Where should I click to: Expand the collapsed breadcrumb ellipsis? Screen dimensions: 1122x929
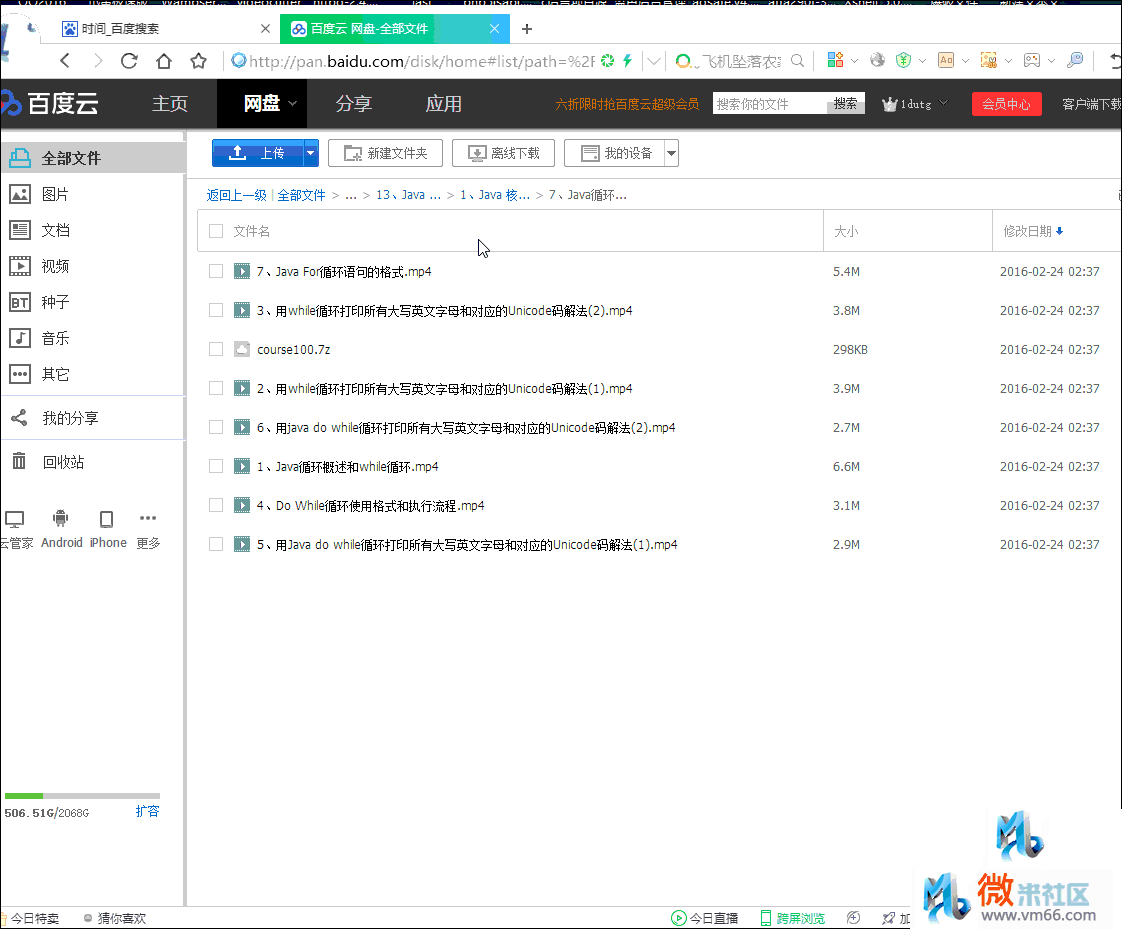(x=351, y=195)
